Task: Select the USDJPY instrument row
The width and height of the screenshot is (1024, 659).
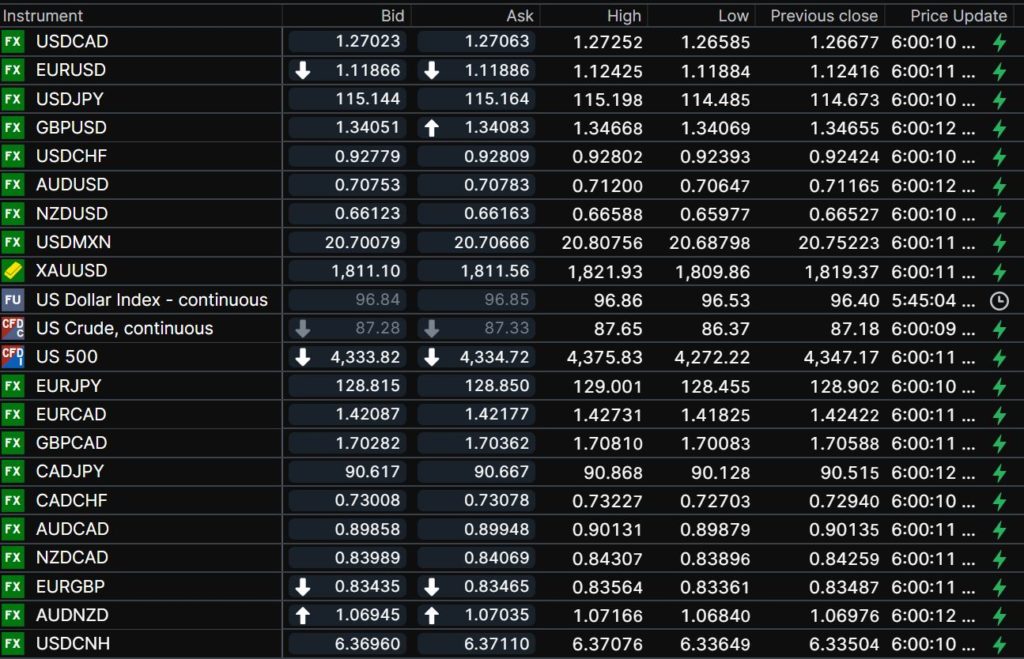Action: (70, 99)
